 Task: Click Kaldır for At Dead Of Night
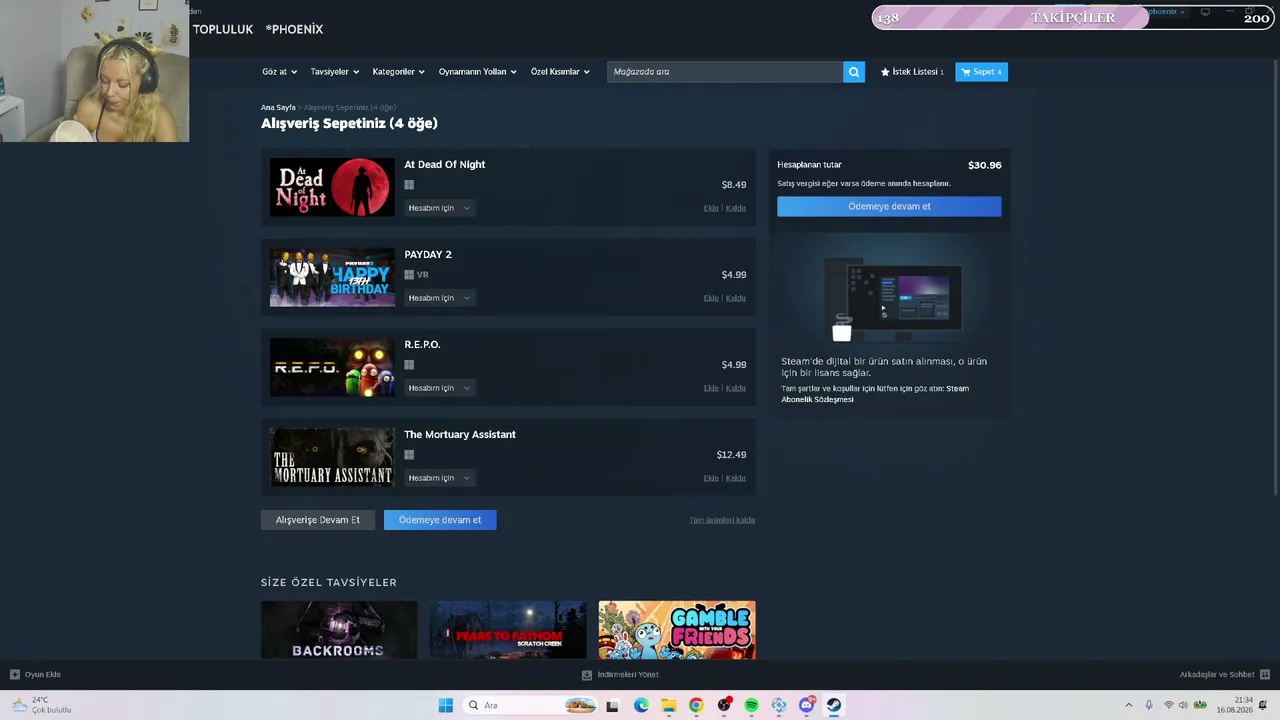736,208
